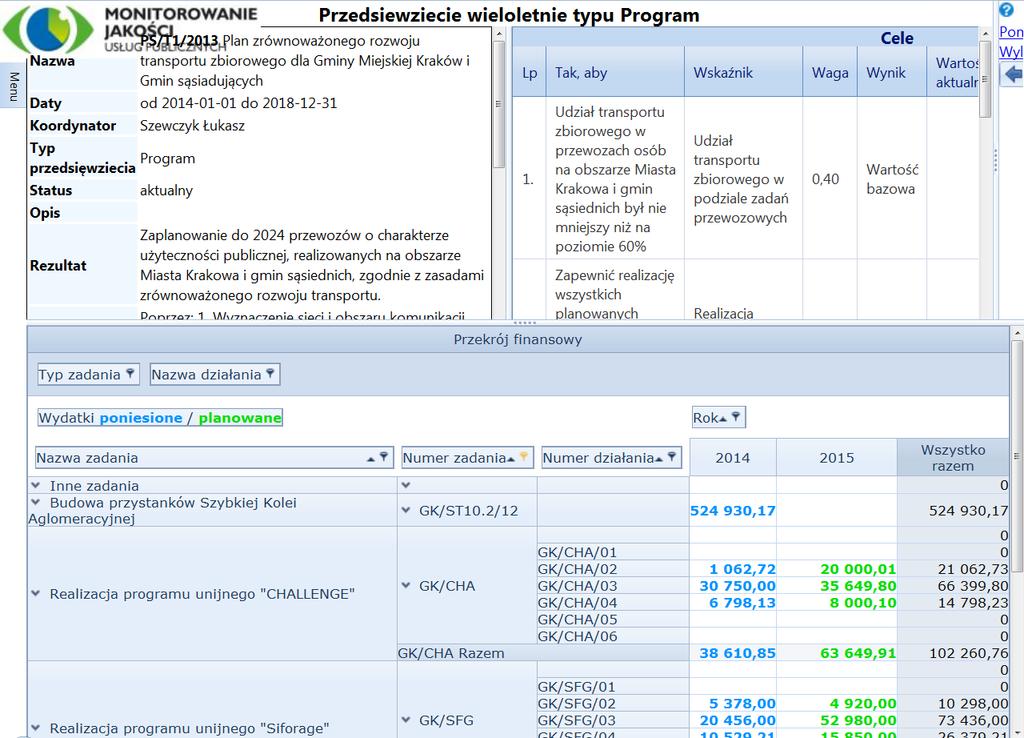Click the Wartość bazowa result cell
The height and width of the screenshot is (738, 1024).
coord(892,179)
